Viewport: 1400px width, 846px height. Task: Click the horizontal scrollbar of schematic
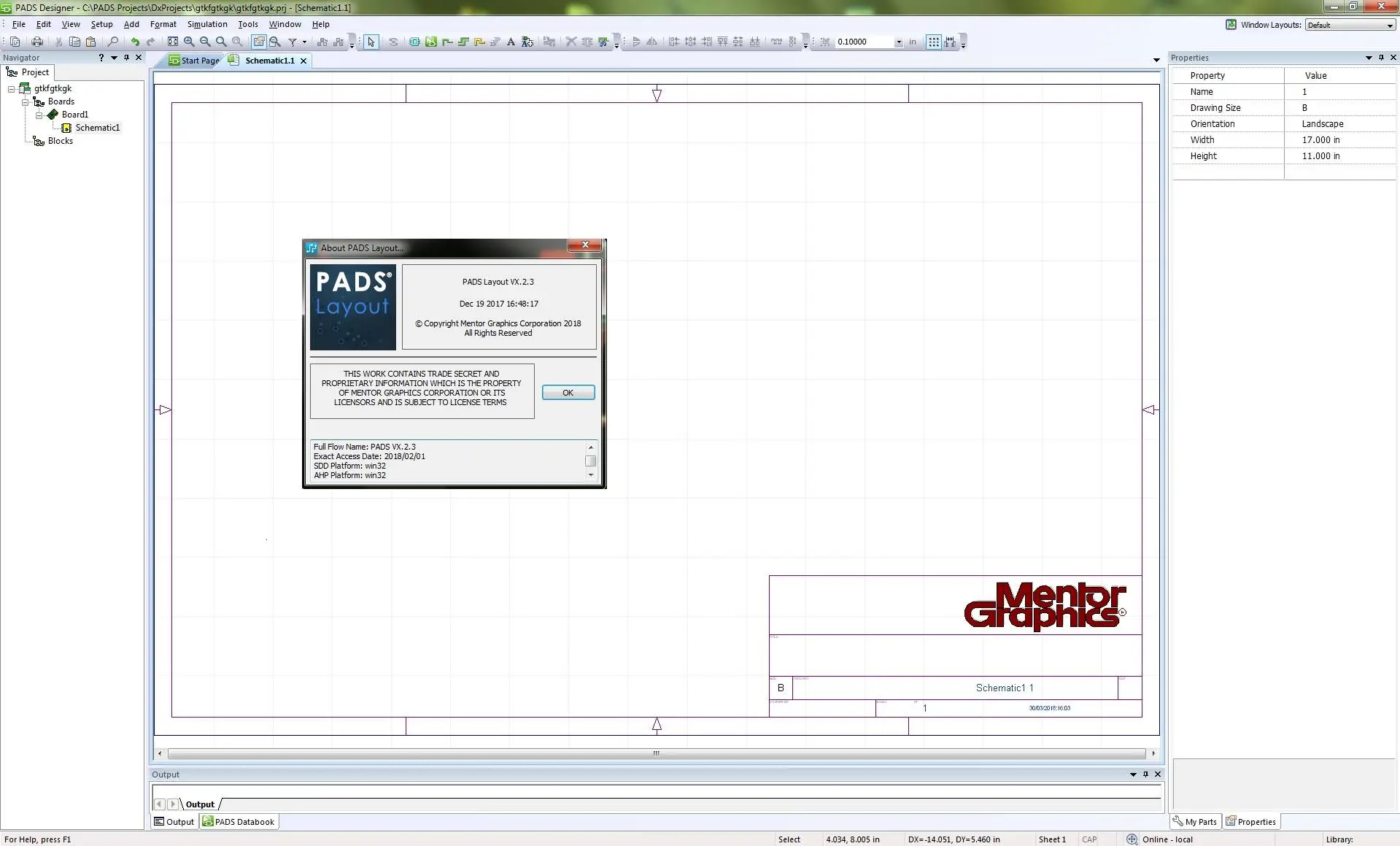click(656, 753)
